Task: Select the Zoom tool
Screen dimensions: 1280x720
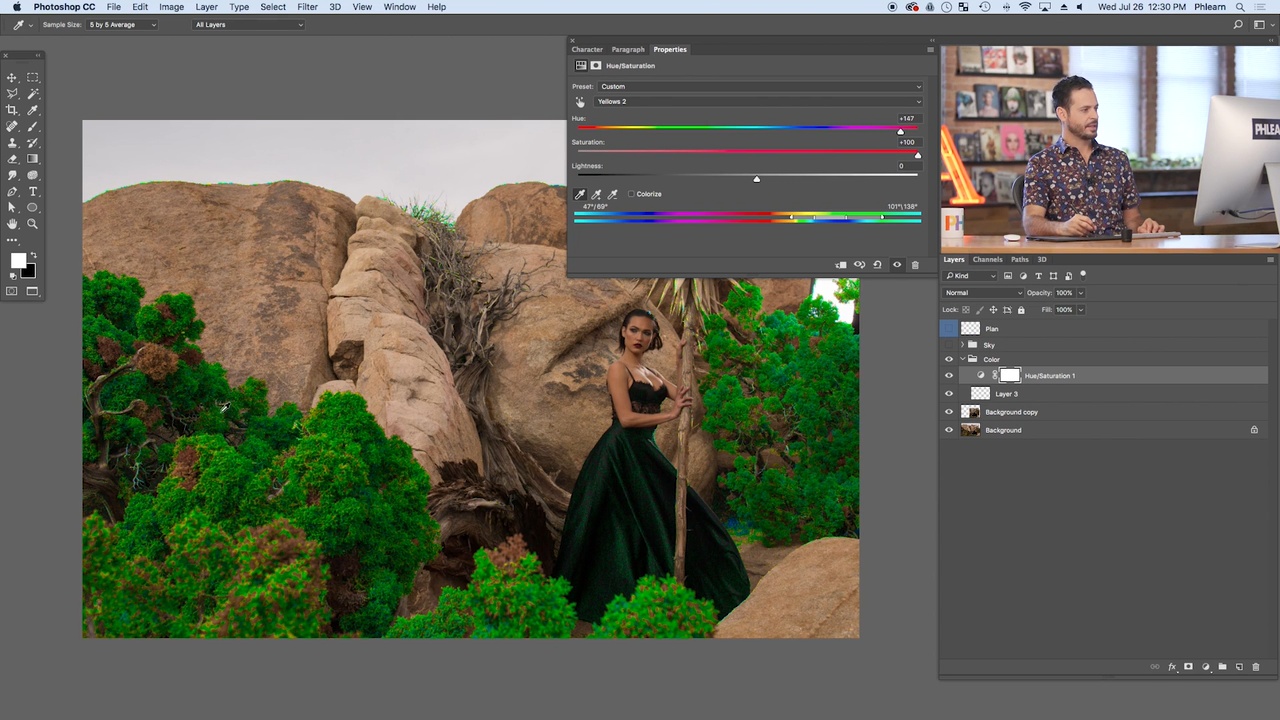Action: click(32, 224)
